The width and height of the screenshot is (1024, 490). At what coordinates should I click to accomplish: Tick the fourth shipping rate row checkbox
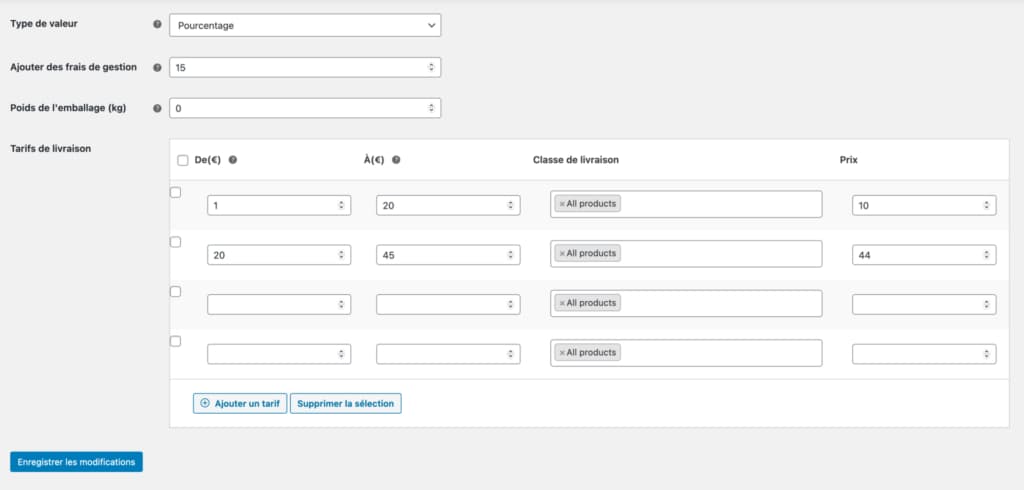tap(175, 341)
